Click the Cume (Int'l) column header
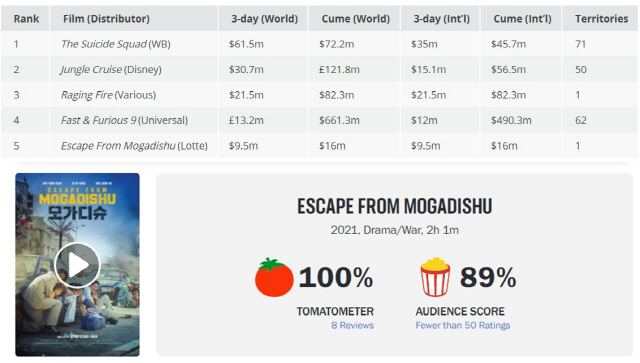 [x=522, y=19]
